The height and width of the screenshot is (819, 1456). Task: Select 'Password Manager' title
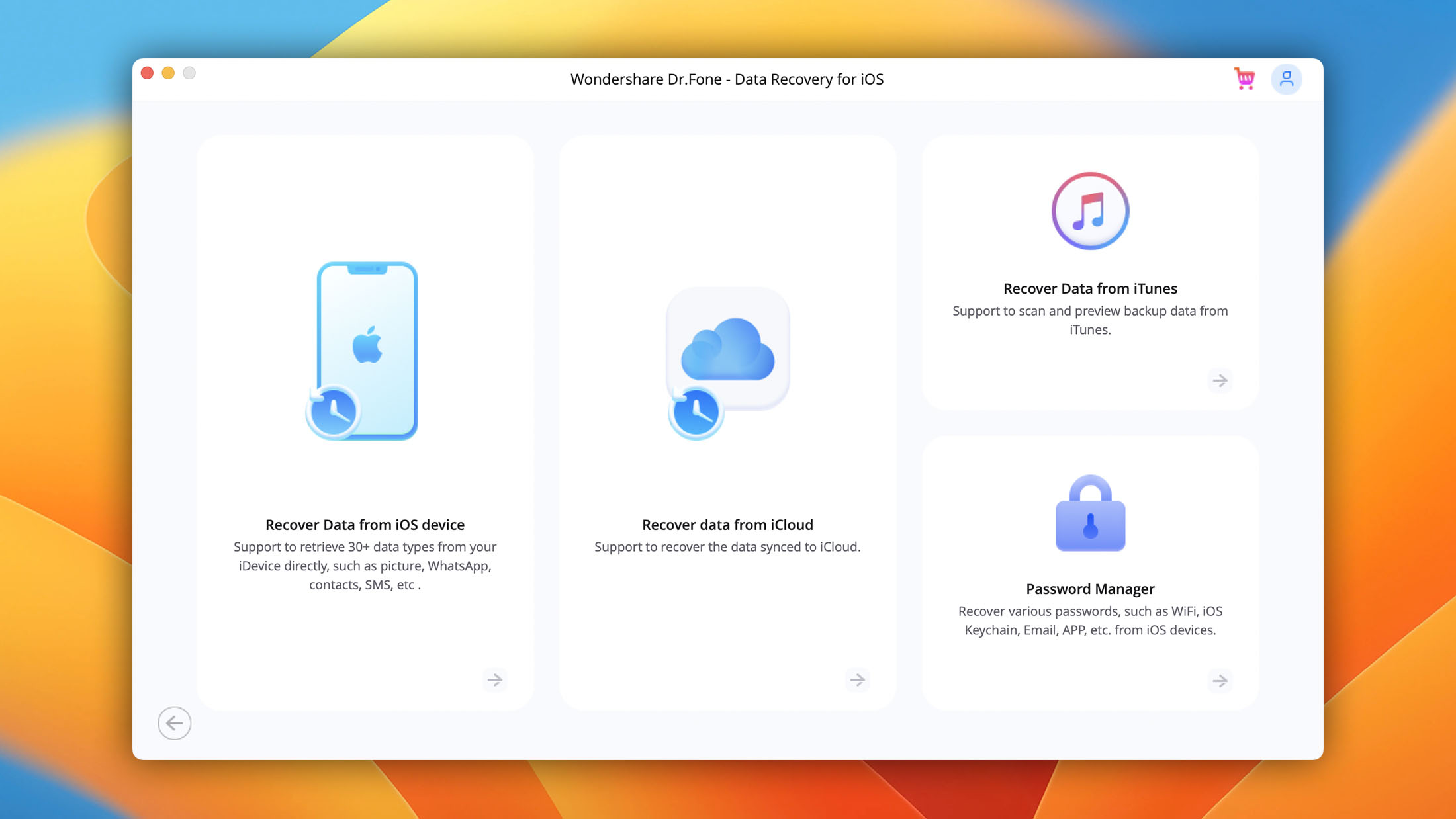(1090, 589)
